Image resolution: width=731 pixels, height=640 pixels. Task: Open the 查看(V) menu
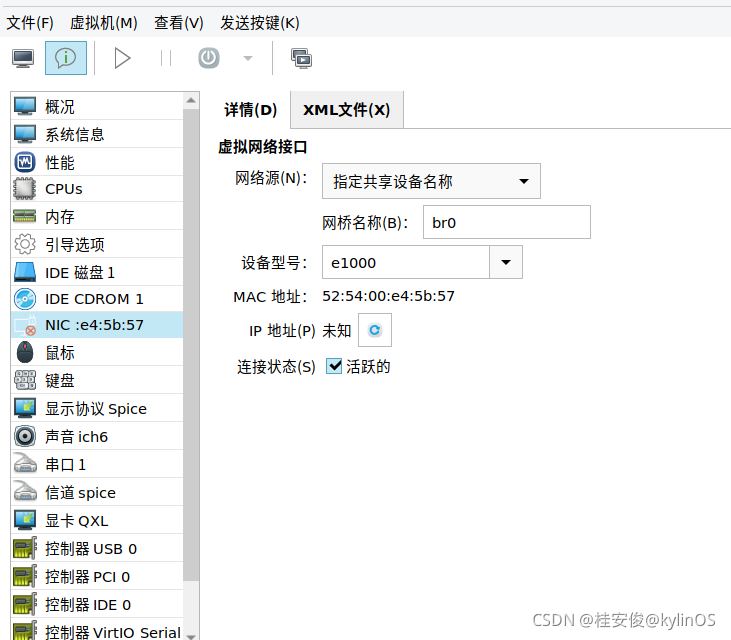pos(179,22)
